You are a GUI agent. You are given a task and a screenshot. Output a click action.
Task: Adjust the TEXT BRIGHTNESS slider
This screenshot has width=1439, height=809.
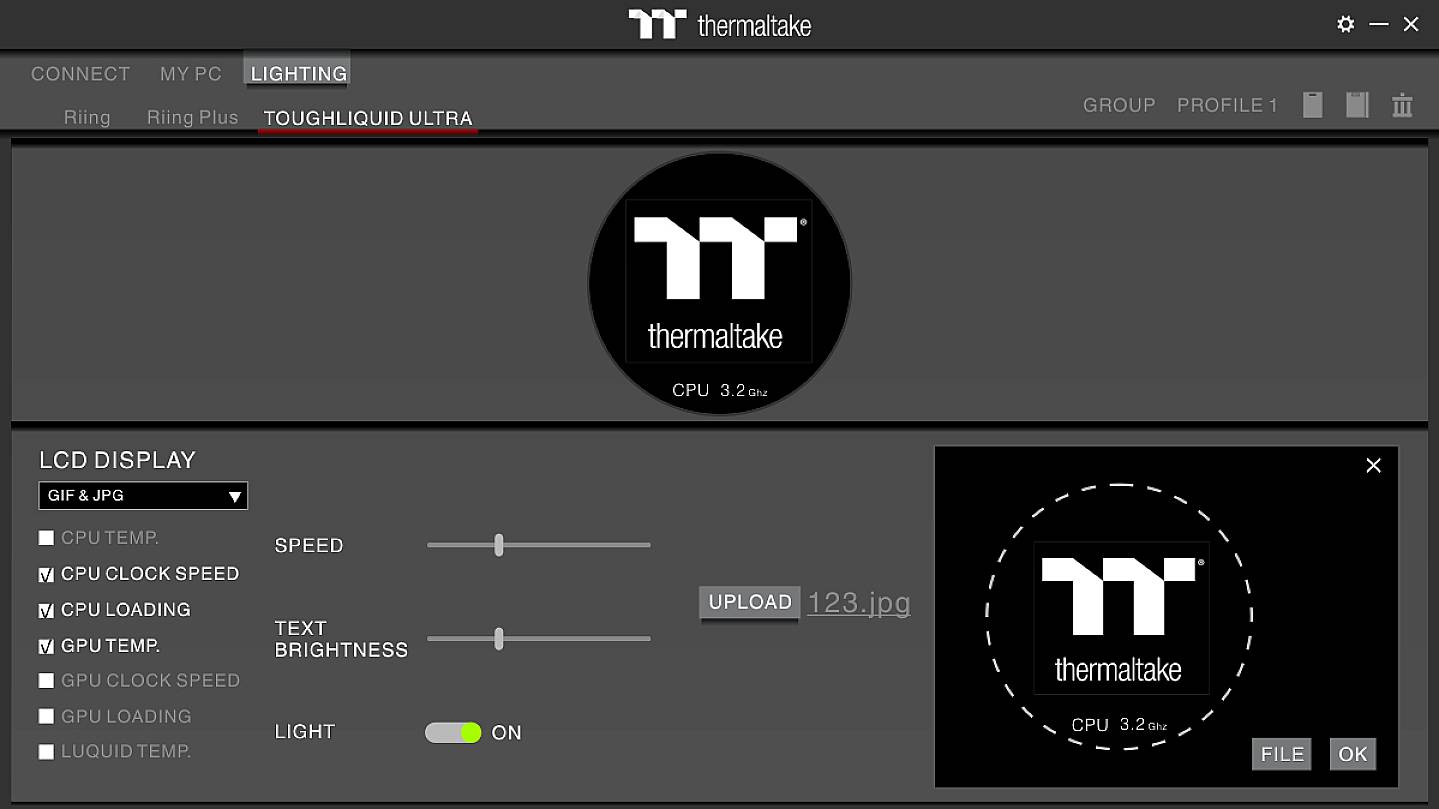coord(498,639)
